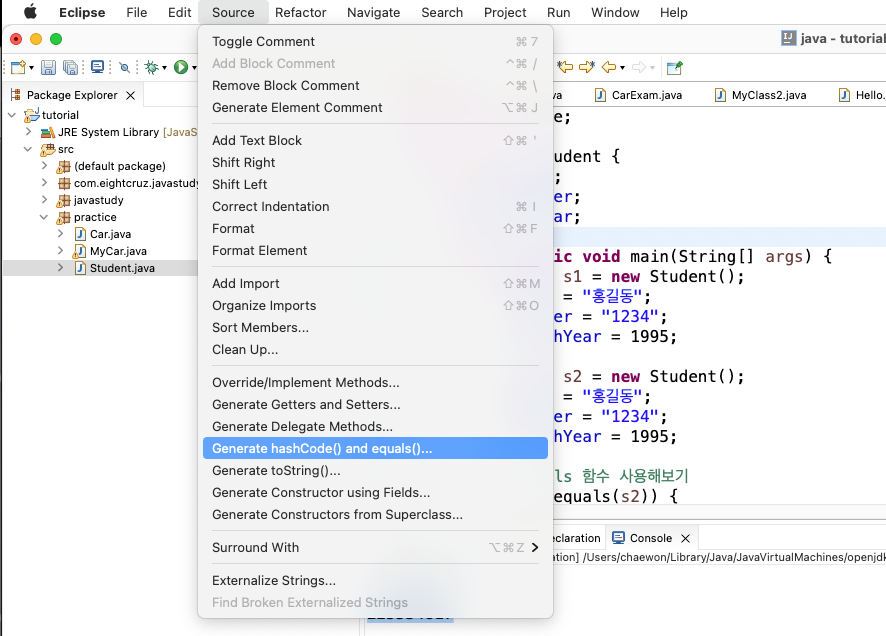This screenshot has height=636, width=886.
Task: Choose Toggle Comment from Source menu
Action: click(x=375, y=42)
